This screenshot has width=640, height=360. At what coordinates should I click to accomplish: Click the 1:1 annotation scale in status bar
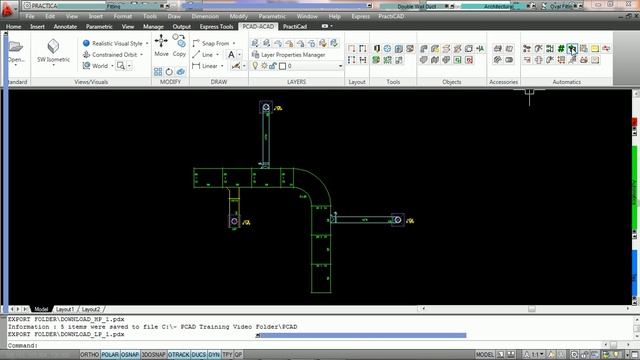535,355
